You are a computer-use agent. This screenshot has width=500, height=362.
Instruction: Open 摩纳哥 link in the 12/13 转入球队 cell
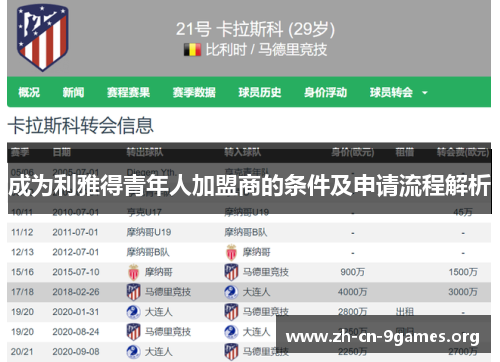click(256, 252)
